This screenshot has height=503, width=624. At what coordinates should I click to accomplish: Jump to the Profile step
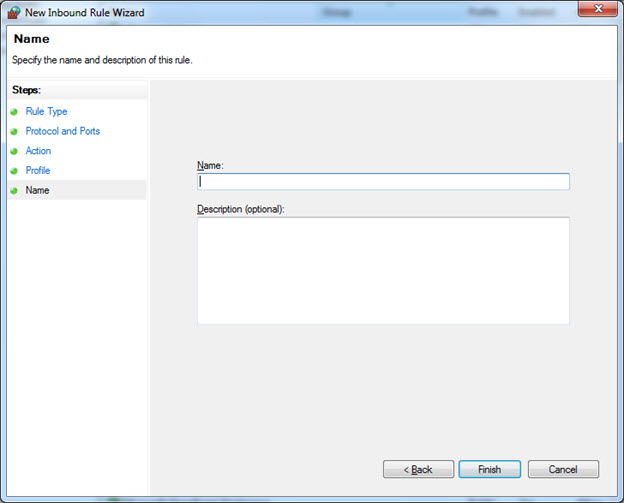(38, 170)
